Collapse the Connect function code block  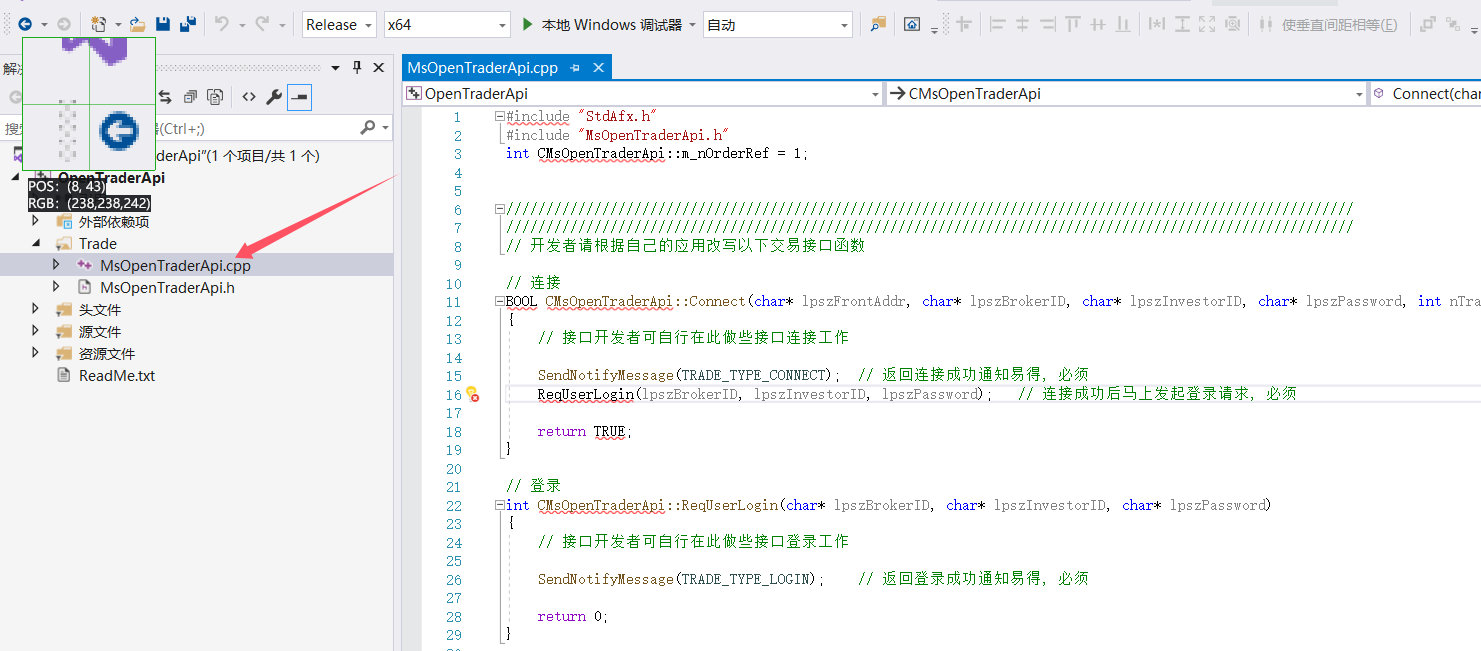(x=499, y=301)
